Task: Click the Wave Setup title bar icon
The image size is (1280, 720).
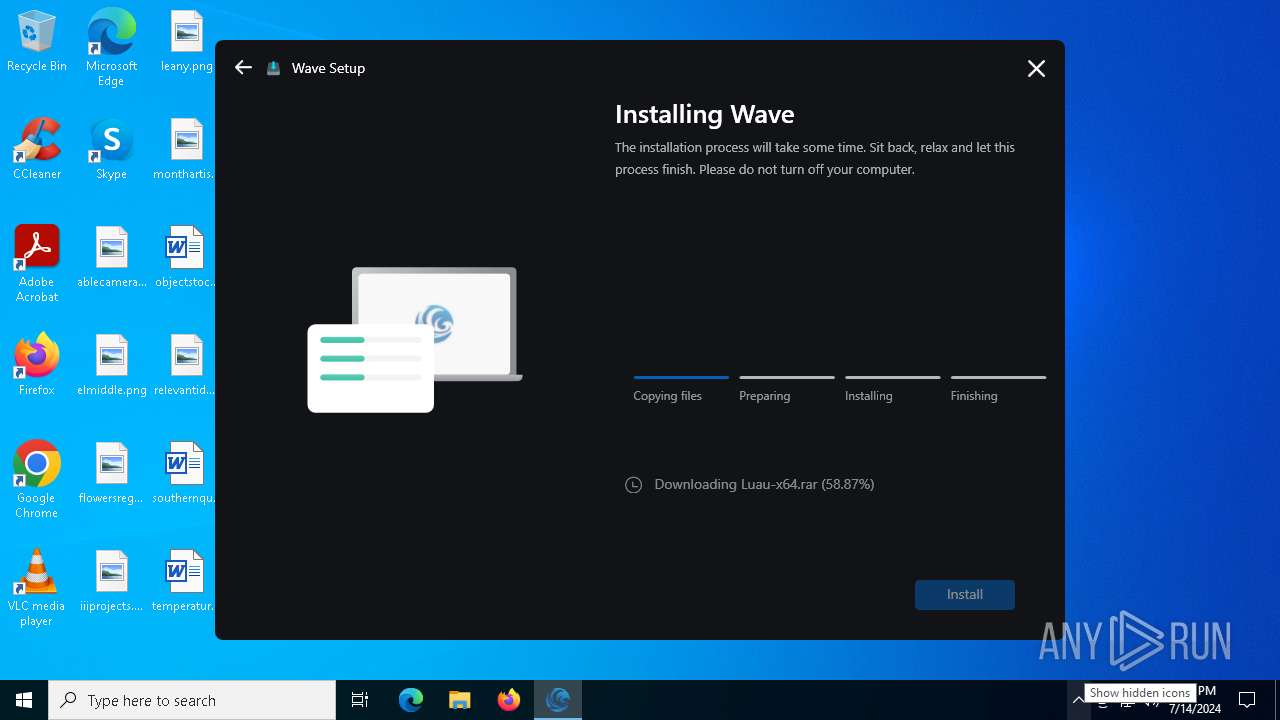Action: (x=273, y=68)
